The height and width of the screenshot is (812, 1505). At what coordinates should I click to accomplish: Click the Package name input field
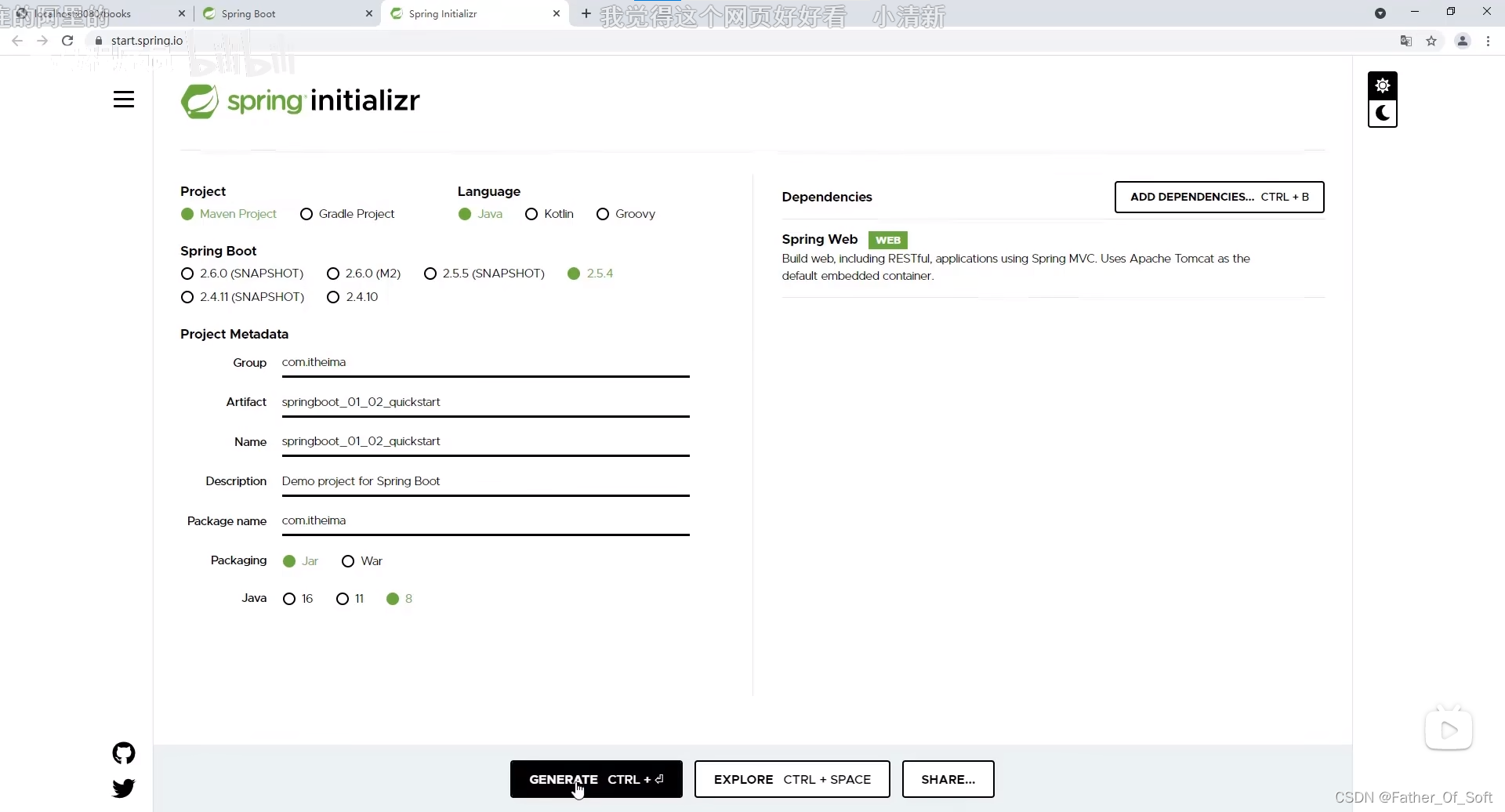(486, 520)
